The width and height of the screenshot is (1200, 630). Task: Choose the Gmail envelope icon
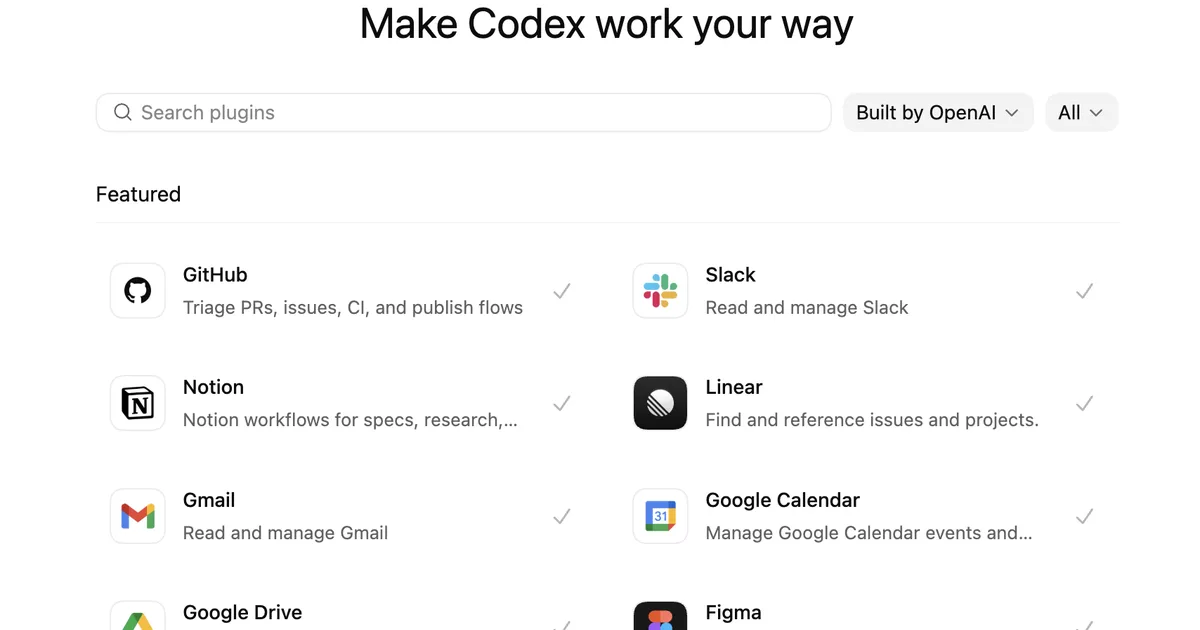pos(138,516)
